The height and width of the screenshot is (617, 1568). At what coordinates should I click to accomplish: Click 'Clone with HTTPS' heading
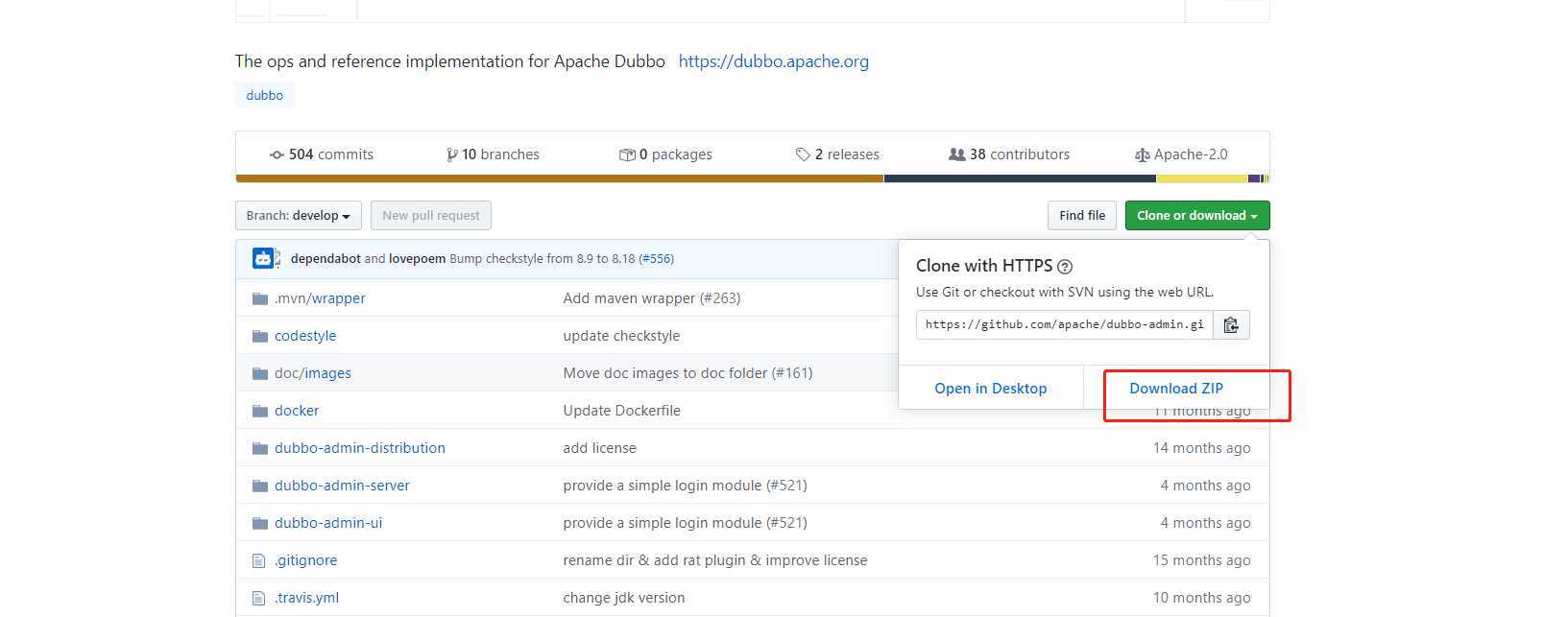[x=984, y=266]
